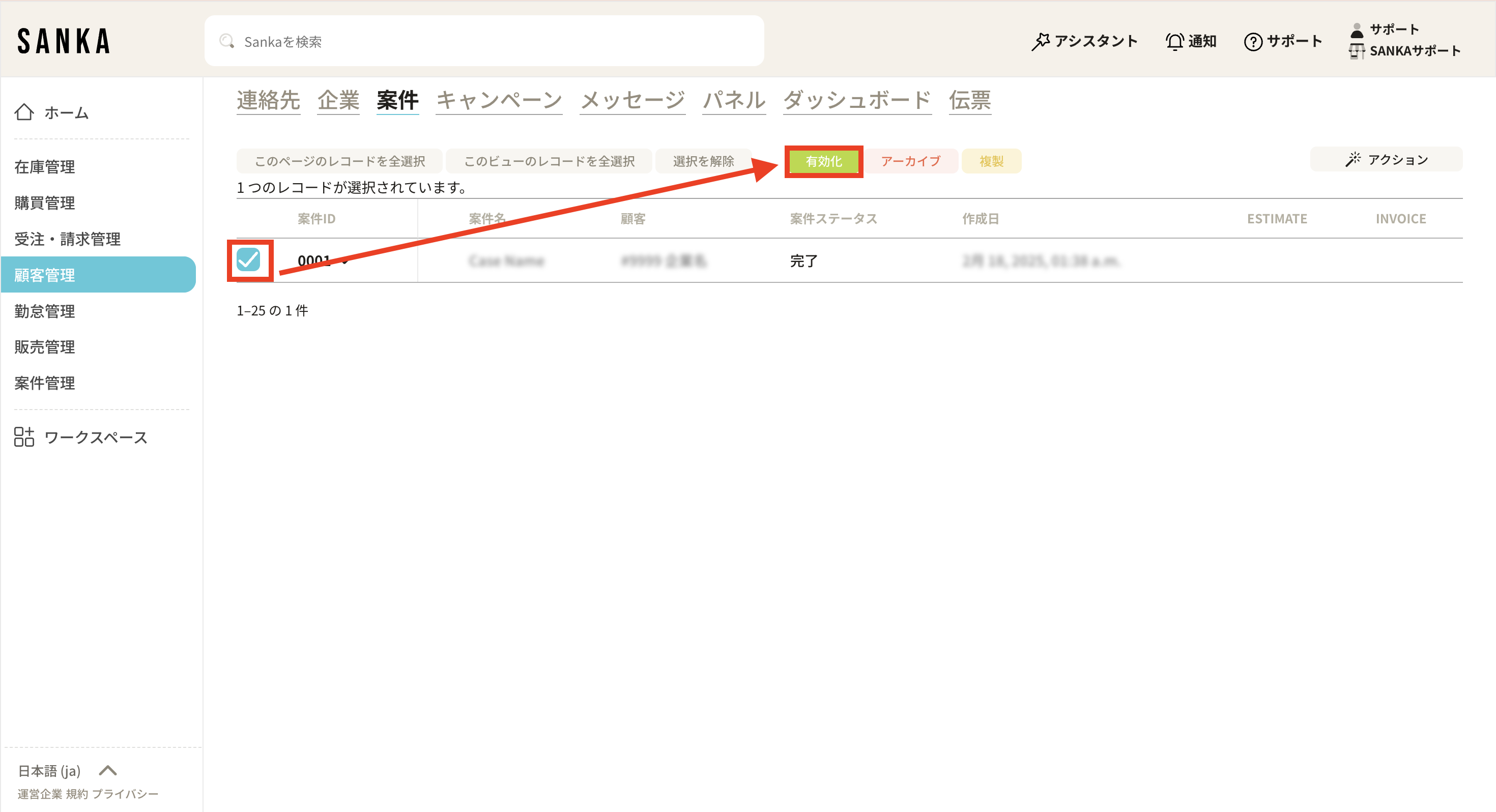The height and width of the screenshot is (812, 1496).
Task: Click the 選択を解除 button
Action: (x=703, y=161)
